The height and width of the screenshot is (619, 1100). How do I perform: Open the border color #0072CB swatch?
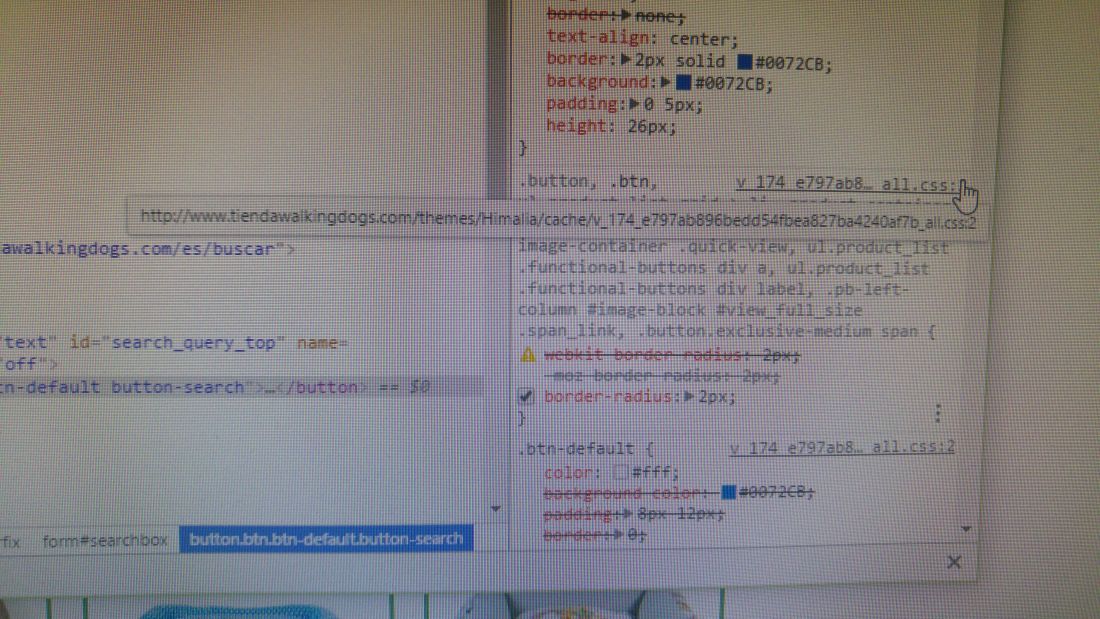(x=744, y=62)
